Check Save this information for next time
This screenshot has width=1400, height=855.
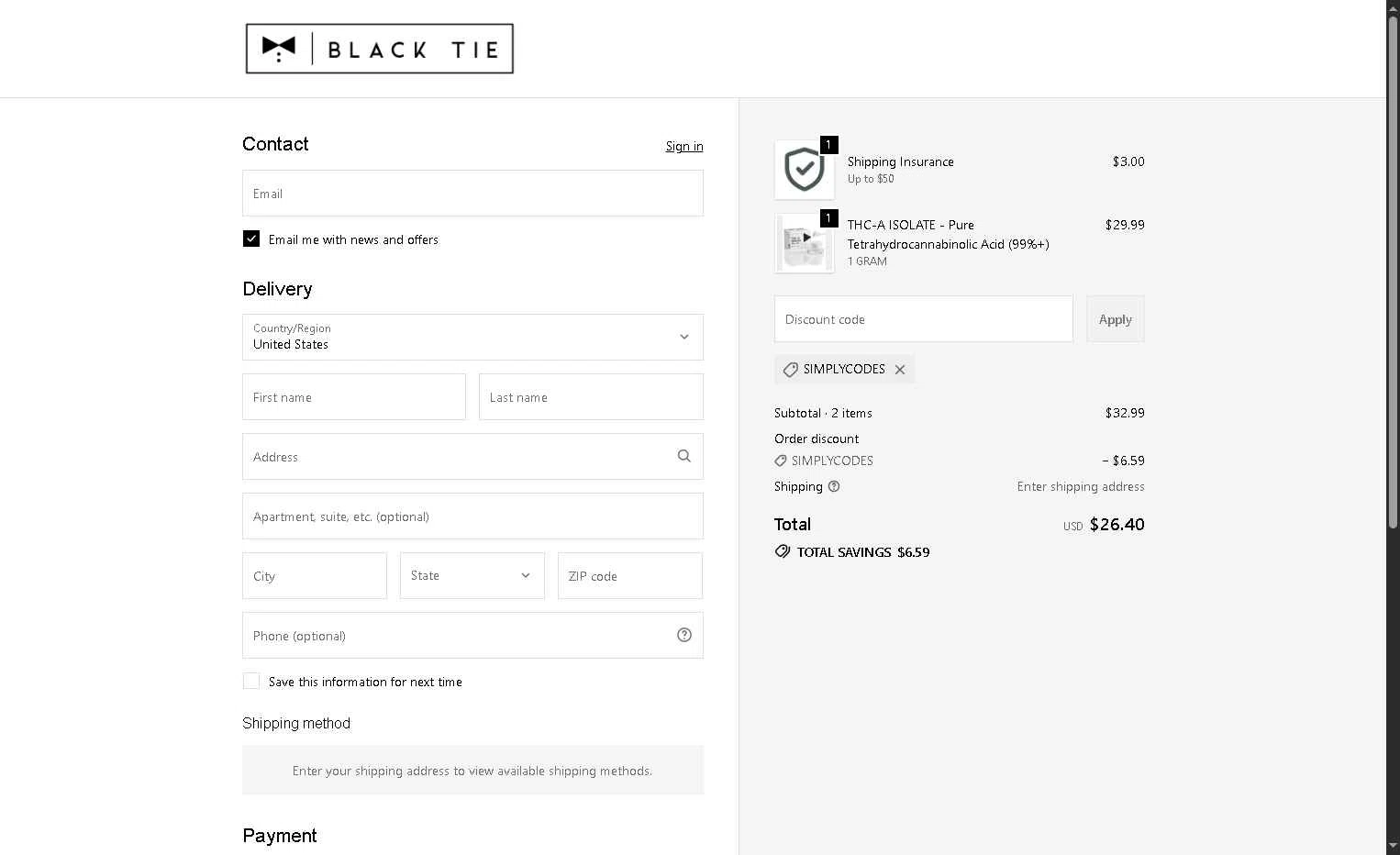251,681
